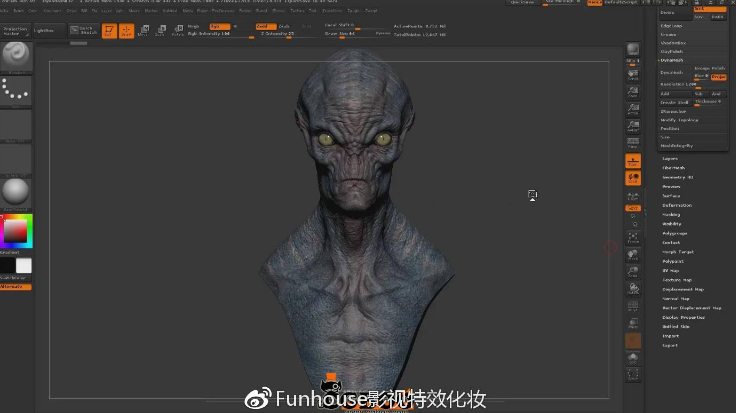Open Quick Sketch mode
The image size is (736, 413).
(x=84, y=31)
